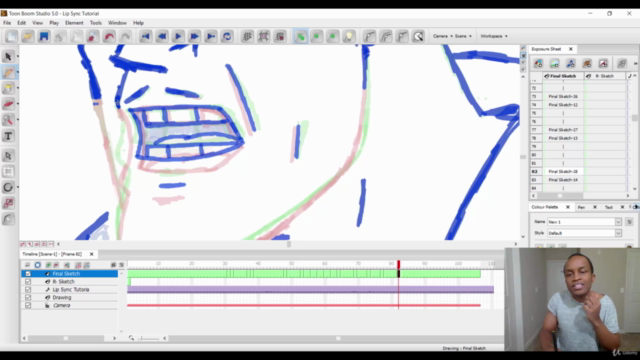This screenshot has height=360, width=640.
Task: Open the Camera view dropdown
Action: 442,36
